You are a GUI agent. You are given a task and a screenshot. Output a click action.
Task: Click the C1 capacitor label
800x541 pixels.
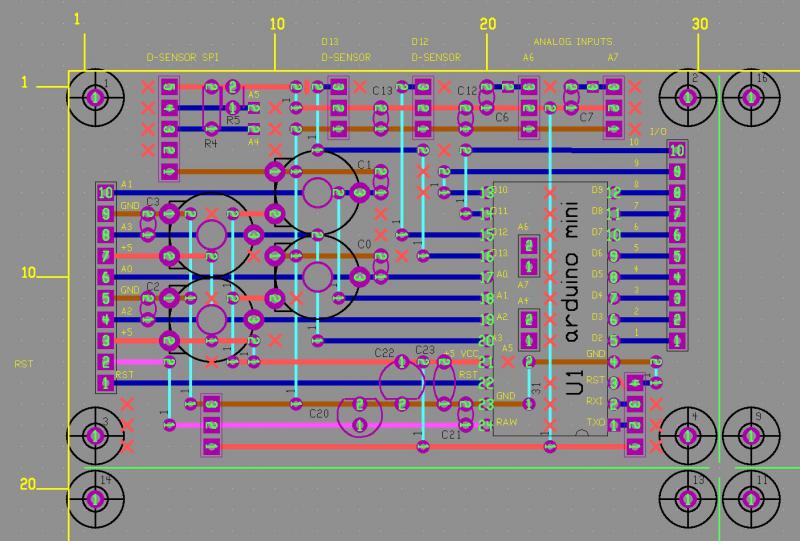click(x=364, y=164)
